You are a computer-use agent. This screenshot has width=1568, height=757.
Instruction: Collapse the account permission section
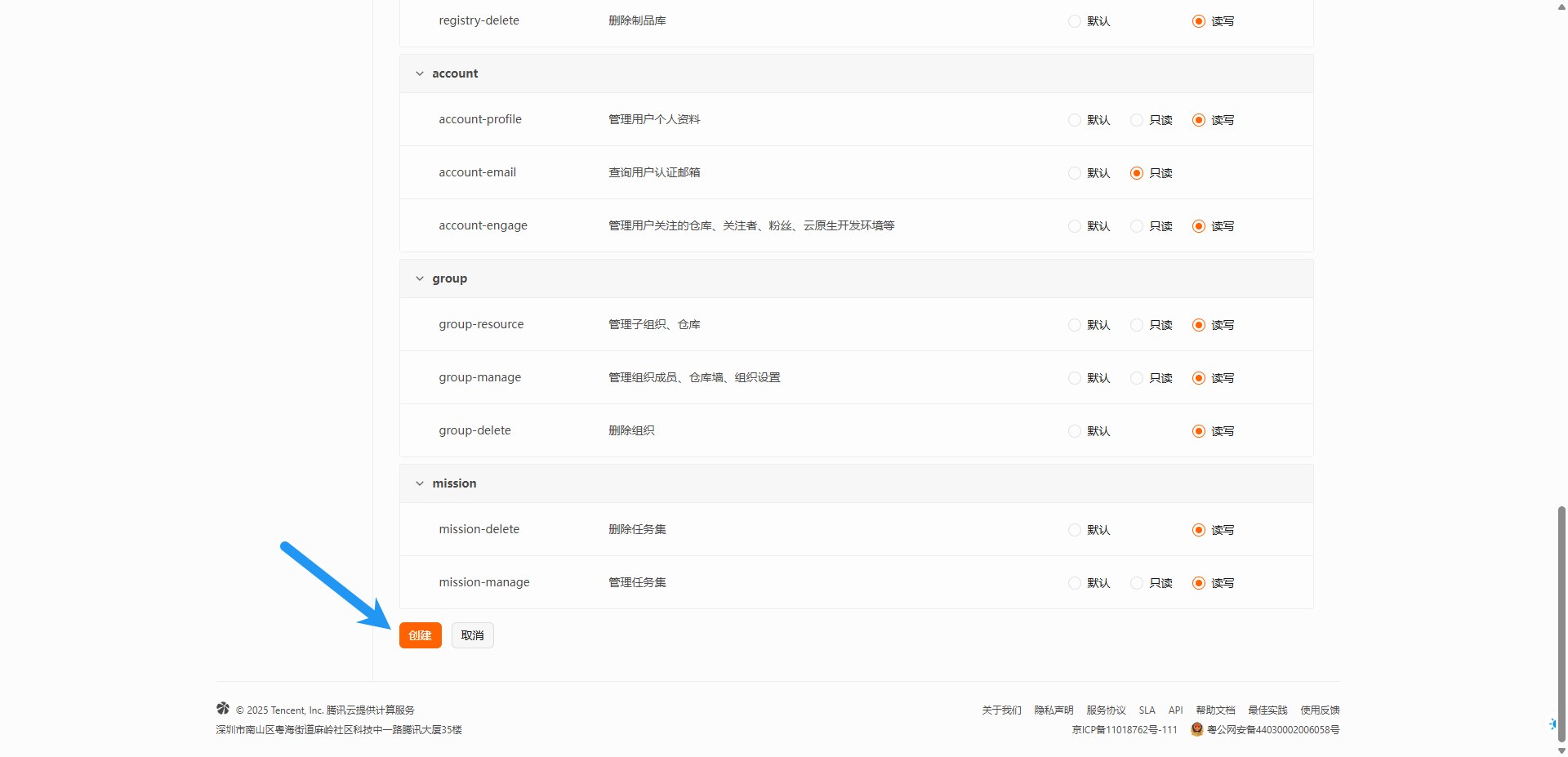420,73
